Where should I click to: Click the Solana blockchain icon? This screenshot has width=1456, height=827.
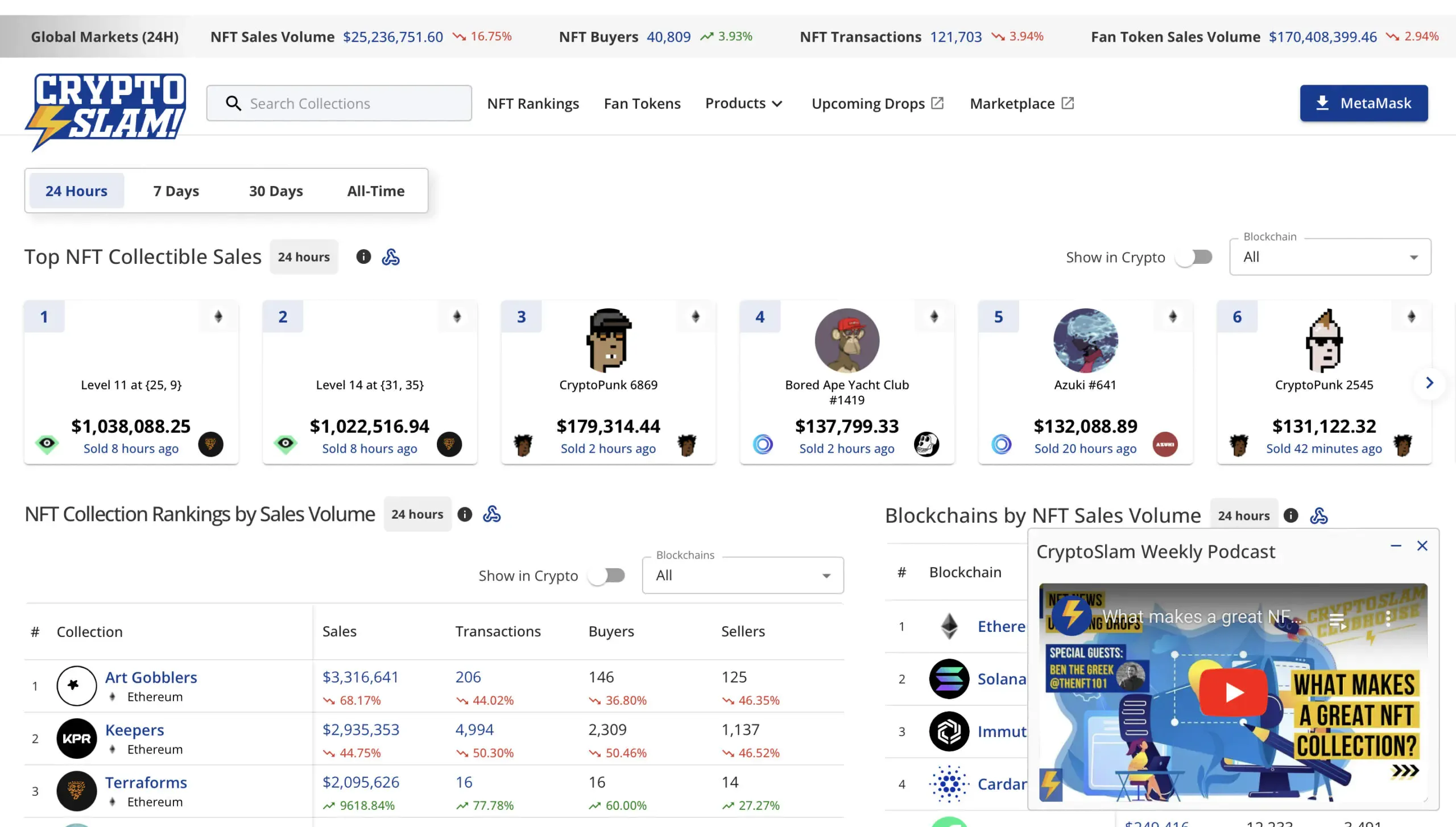(949, 679)
